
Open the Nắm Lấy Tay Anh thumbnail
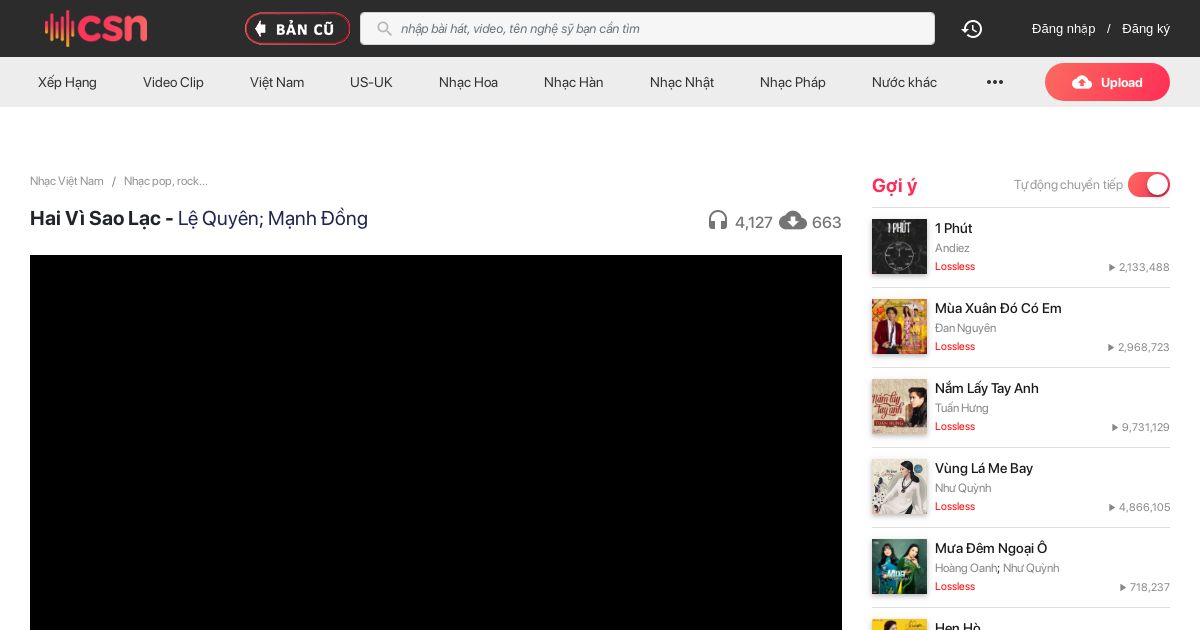pyautogui.click(x=899, y=407)
